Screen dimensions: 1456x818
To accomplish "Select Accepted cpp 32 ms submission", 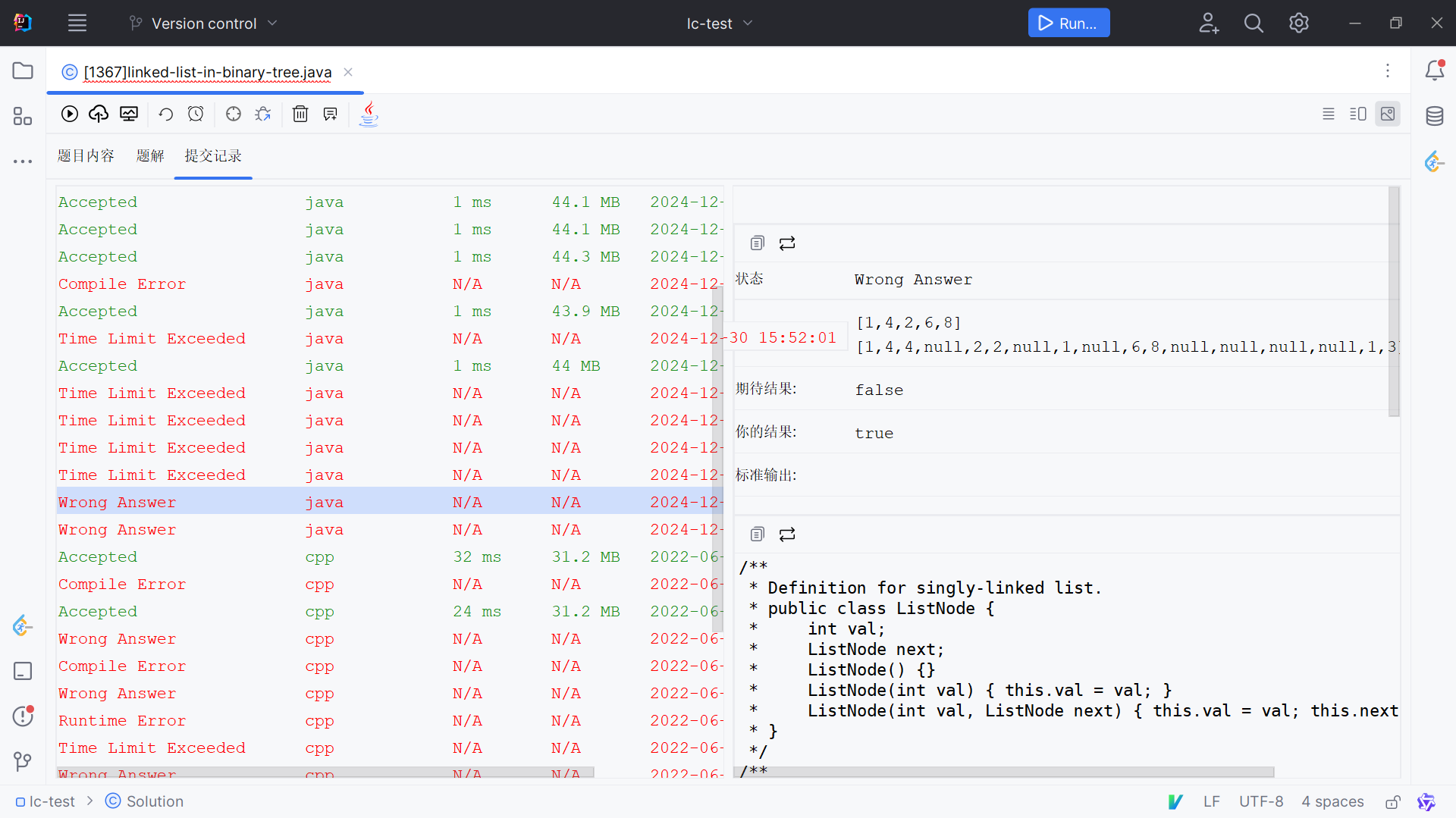I will pyautogui.click(x=390, y=556).
